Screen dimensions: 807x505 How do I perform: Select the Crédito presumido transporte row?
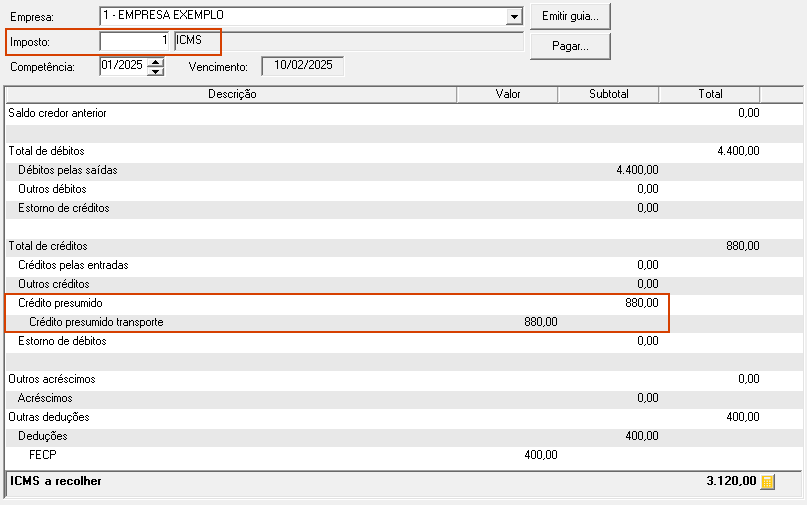tap(404, 322)
